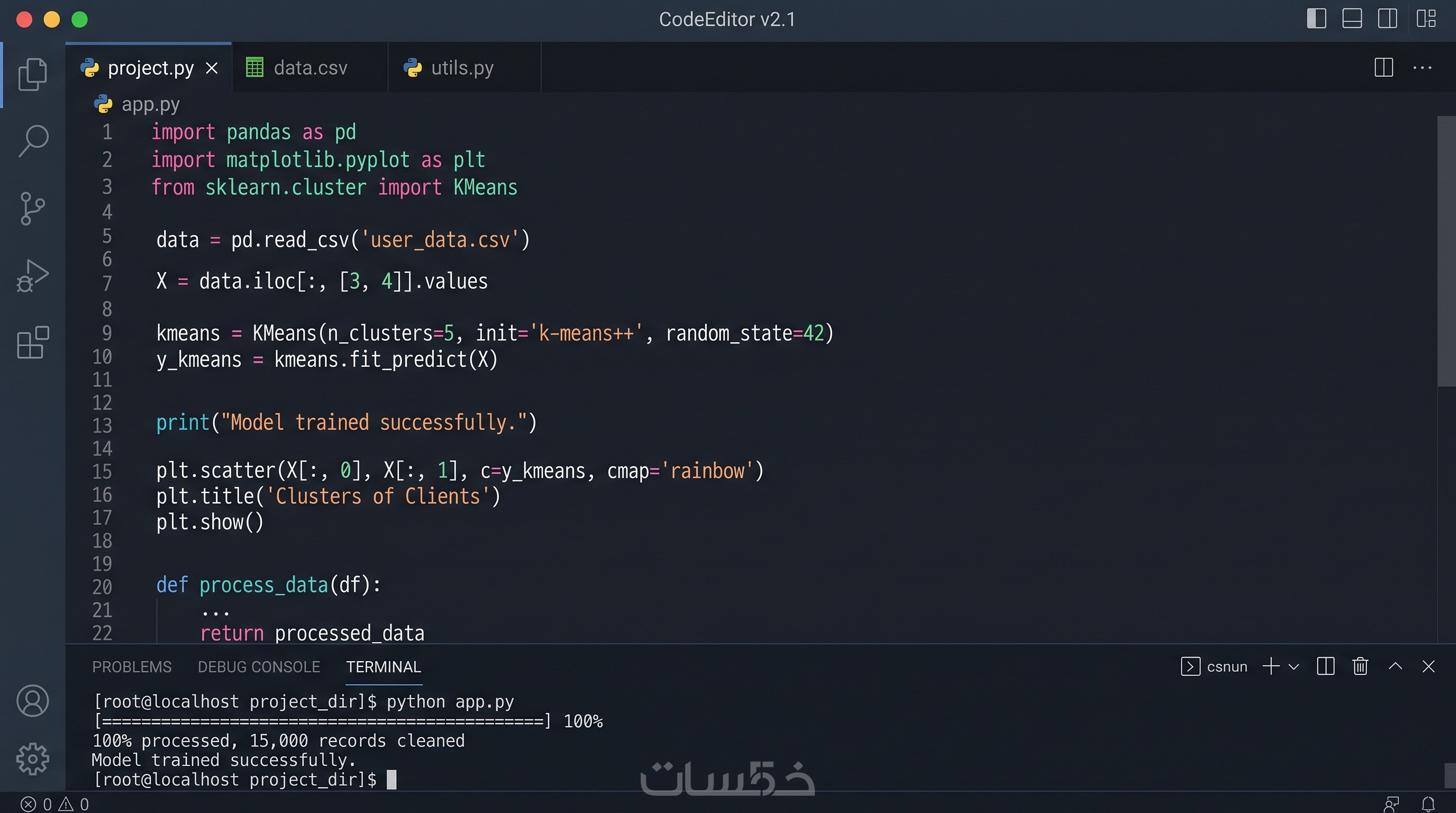The width and height of the screenshot is (1456, 813).
Task: Switch to the data.csv tab
Action: (x=310, y=68)
